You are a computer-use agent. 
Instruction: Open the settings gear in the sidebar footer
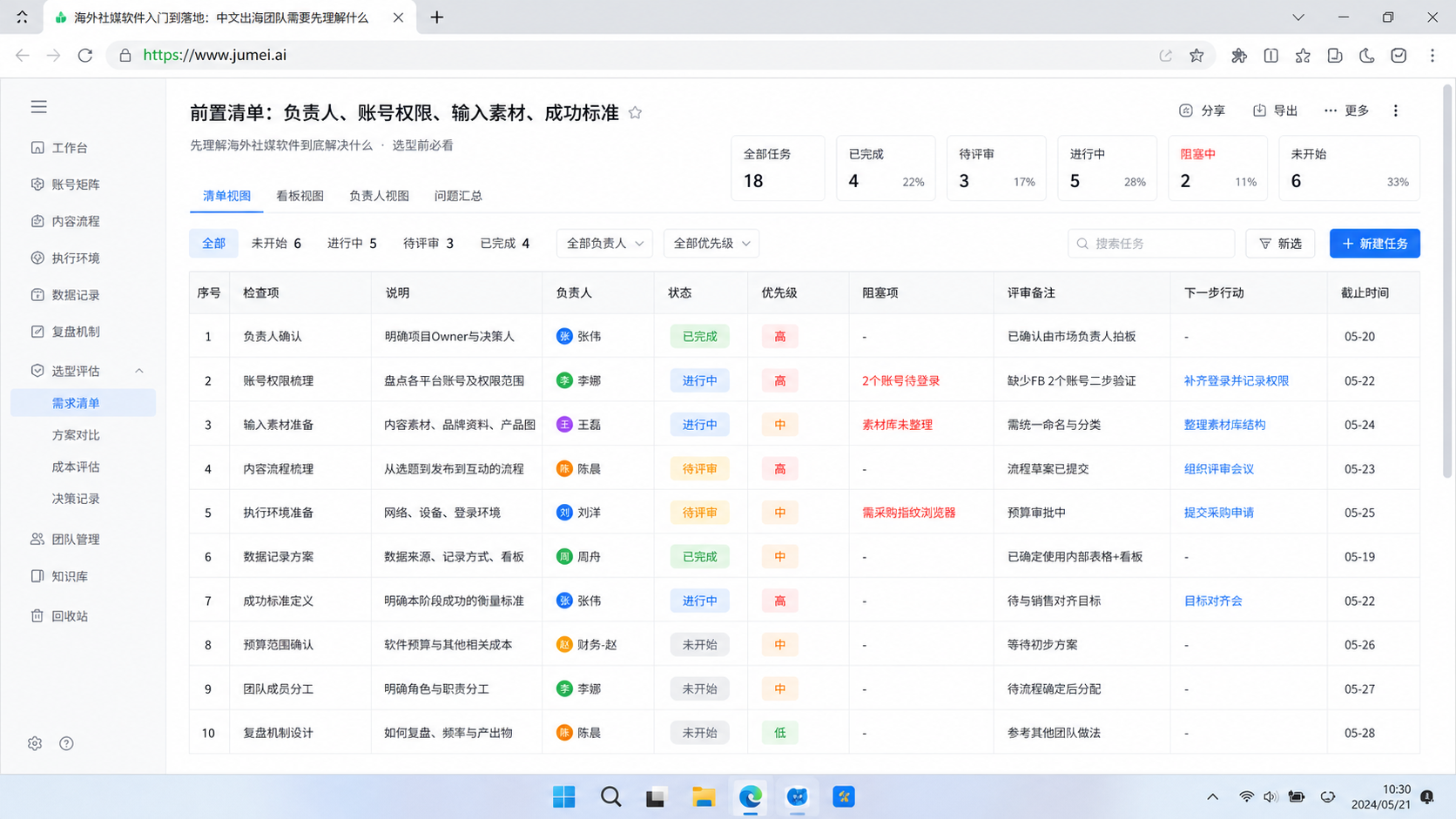[x=35, y=743]
